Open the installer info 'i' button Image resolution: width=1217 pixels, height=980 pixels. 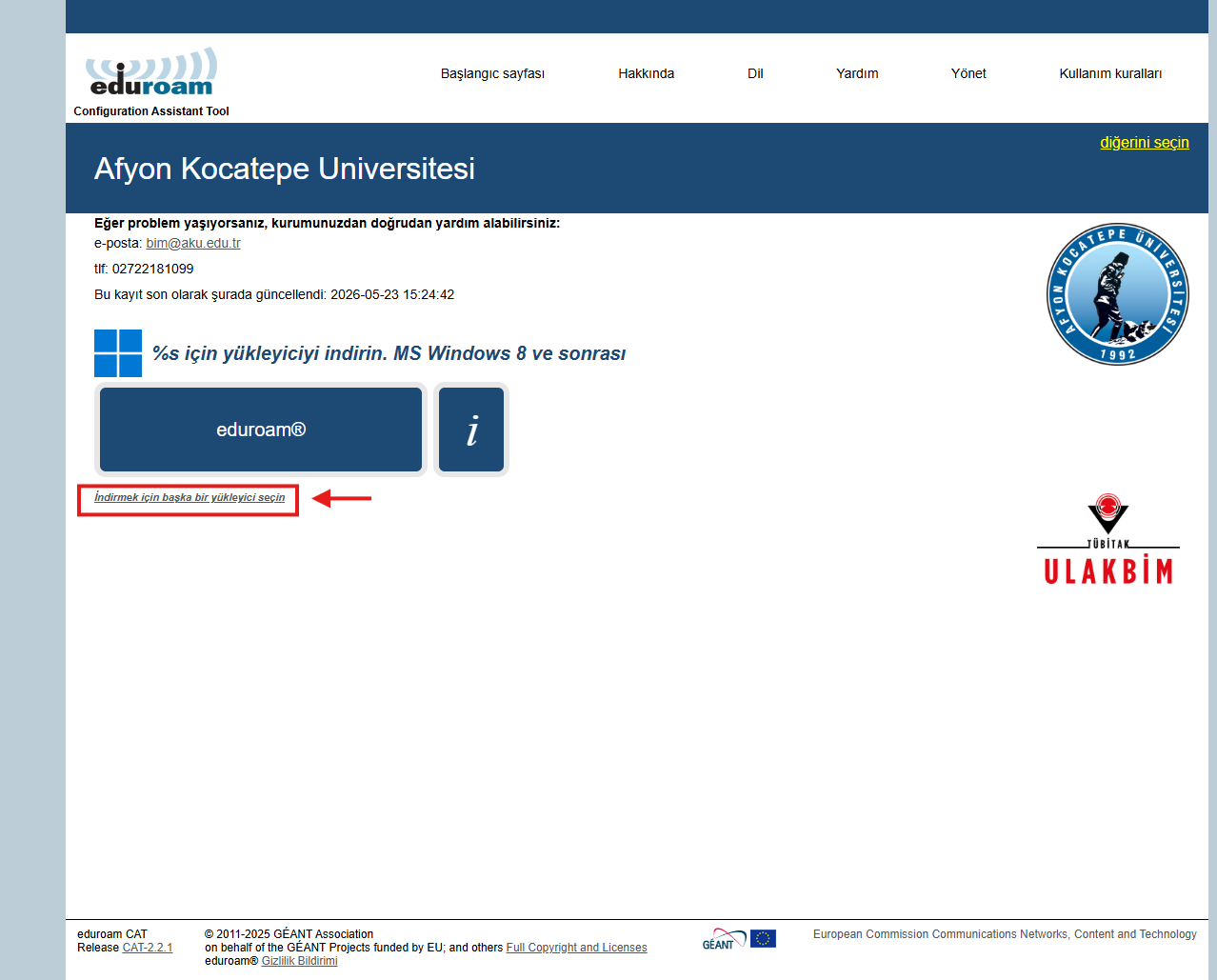pyautogui.click(x=471, y=430)
